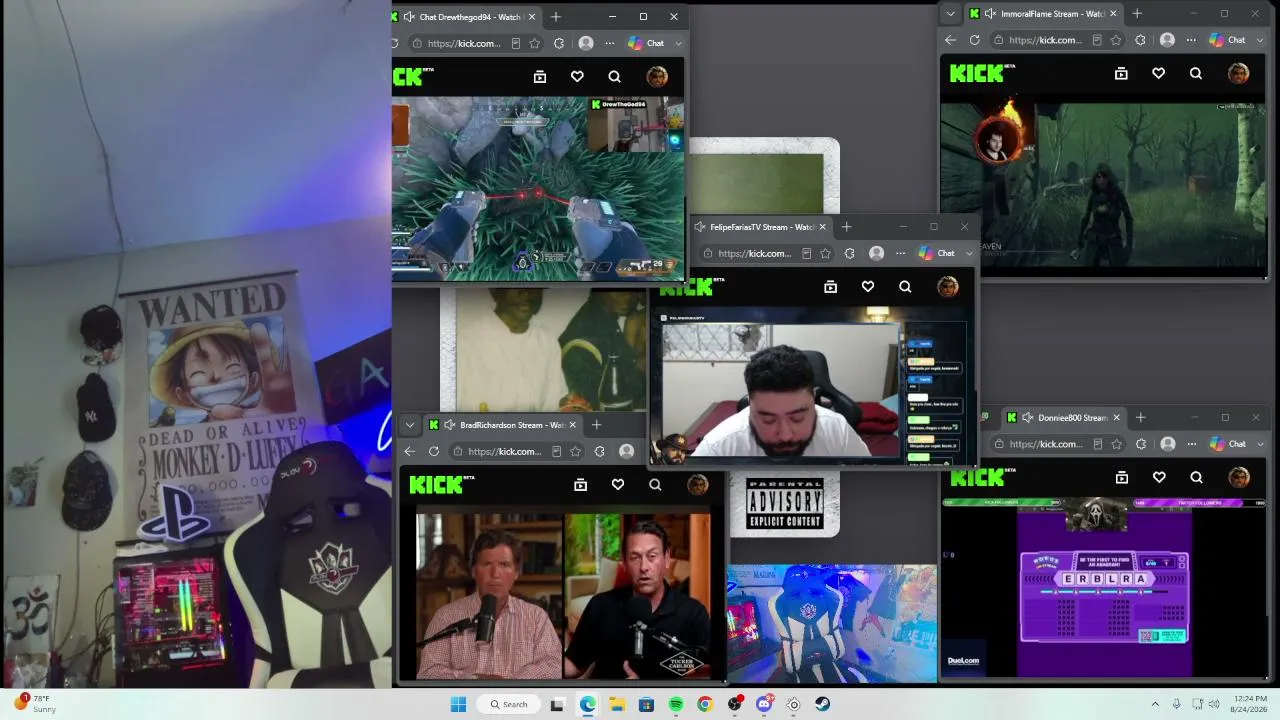Open search in the Drewthegod94 Kick window
The height and width of the screenshot is (720, 1280).
(615, 77)
